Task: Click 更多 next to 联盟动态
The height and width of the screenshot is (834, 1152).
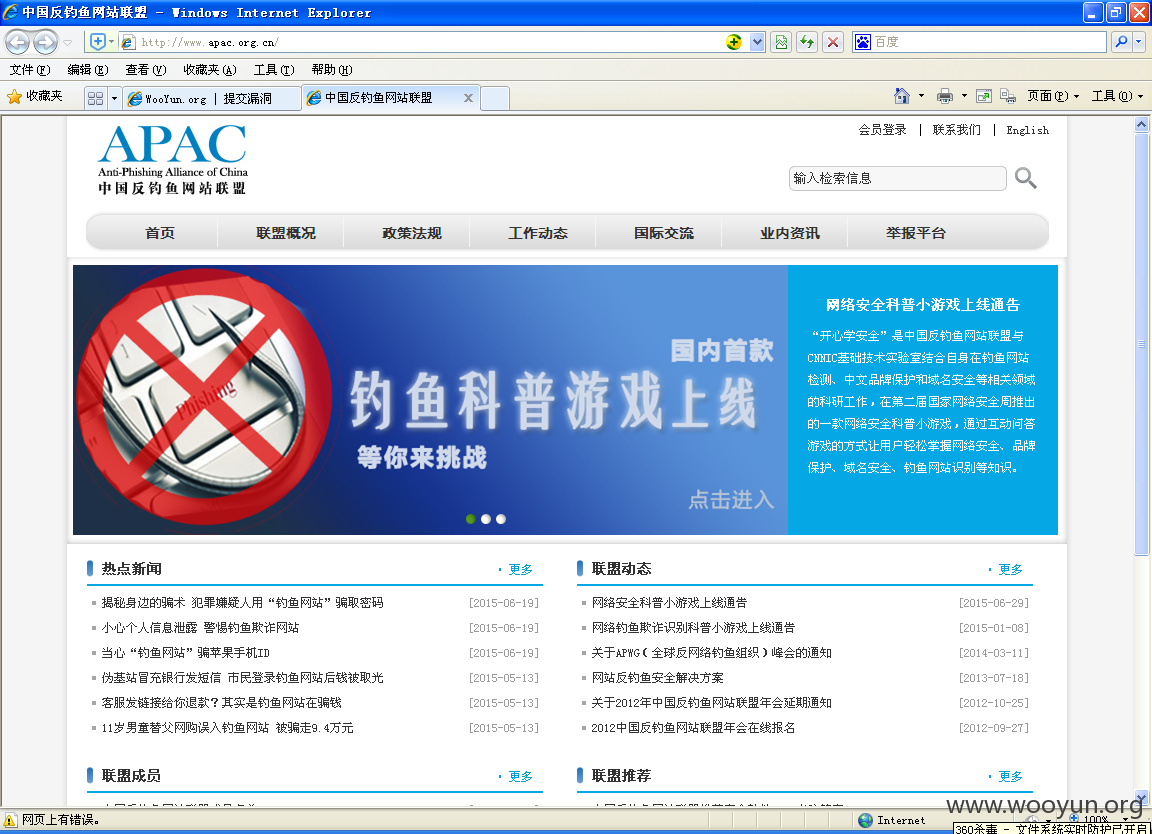Action: (x=1010, y=569)
